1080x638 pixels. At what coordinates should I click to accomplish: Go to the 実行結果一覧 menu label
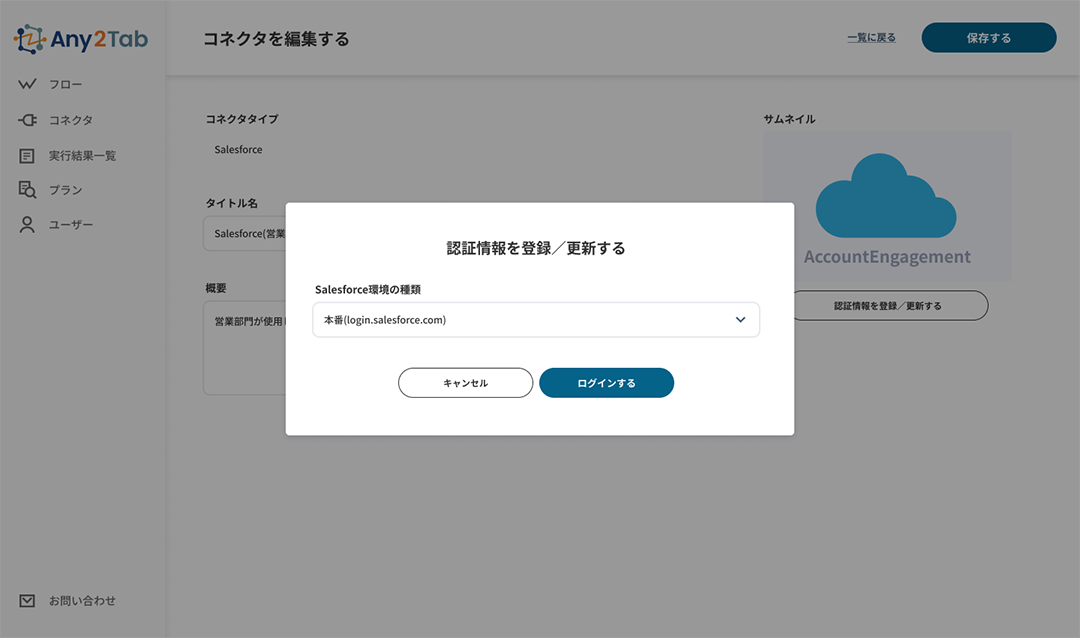click(82, 156)
